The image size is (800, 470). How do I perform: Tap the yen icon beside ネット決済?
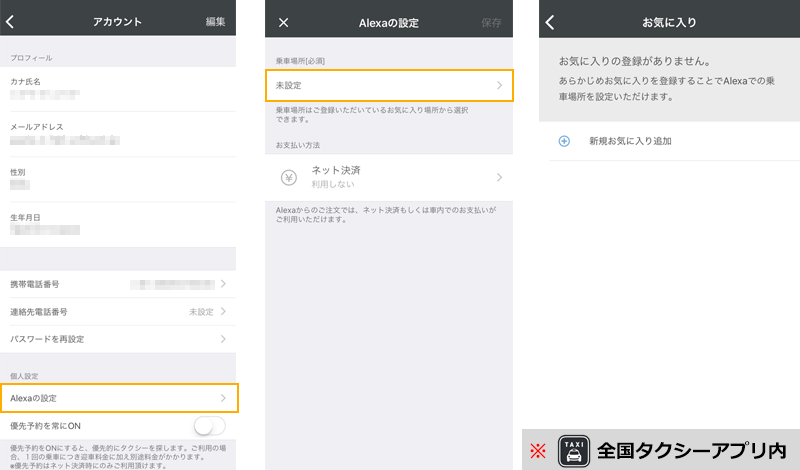point(289,178)
